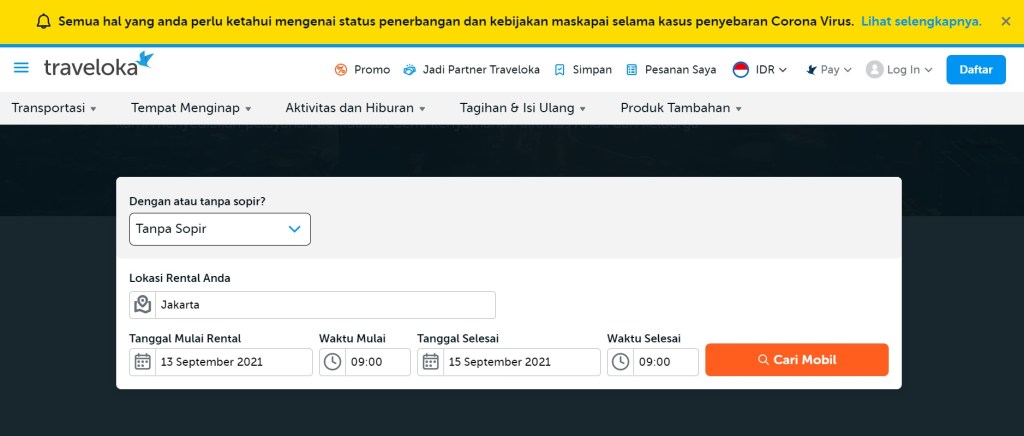Image resolution: width=1024 pixels, height=436 pixels.
Task: Click the calendar icon for Tanggal Mulai Rental
Action: pyautogui.click(x=143, y=362)
